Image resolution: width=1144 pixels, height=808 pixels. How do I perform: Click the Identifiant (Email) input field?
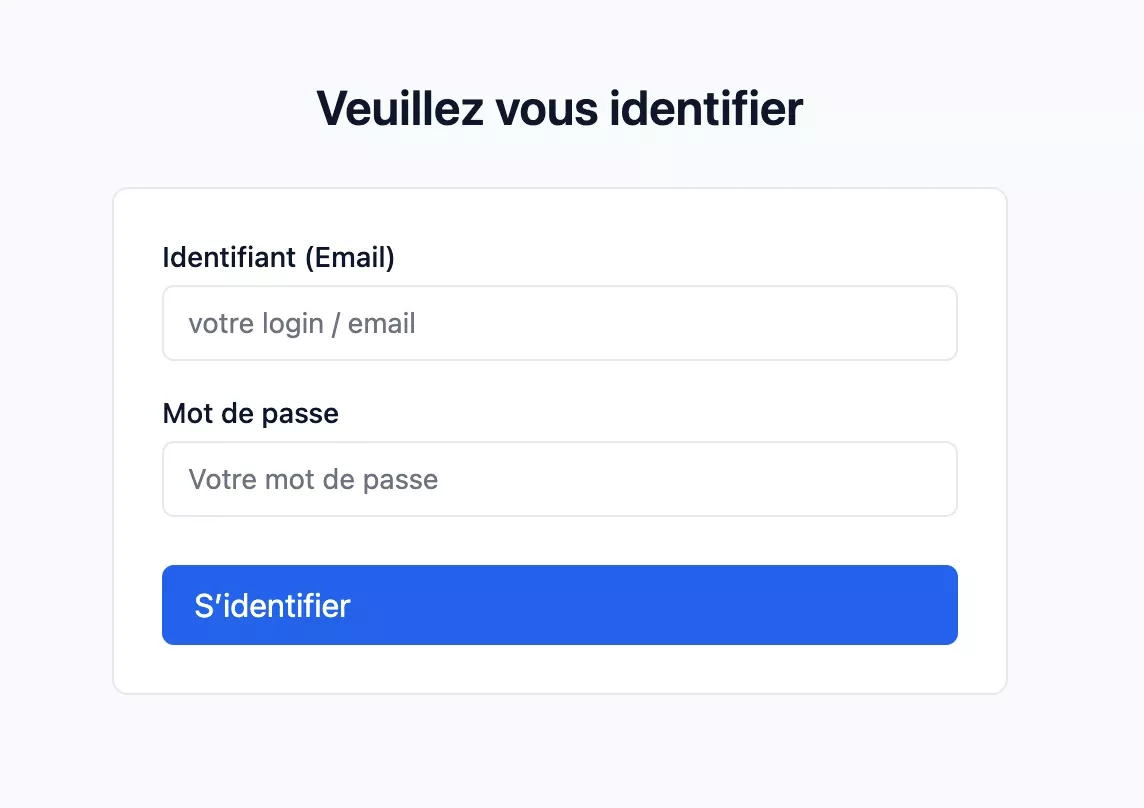(x=560, y=323)
